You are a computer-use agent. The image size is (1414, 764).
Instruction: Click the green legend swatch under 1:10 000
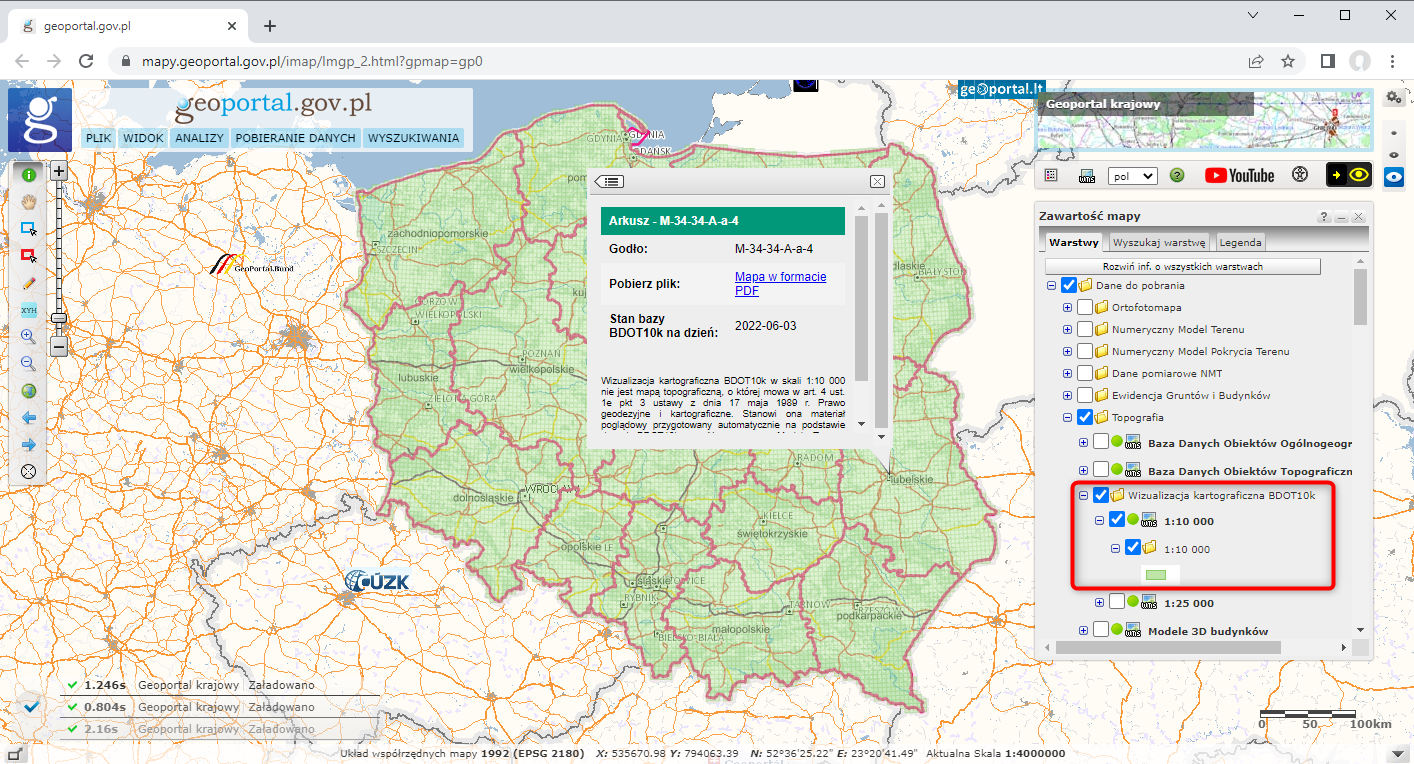1157,574
